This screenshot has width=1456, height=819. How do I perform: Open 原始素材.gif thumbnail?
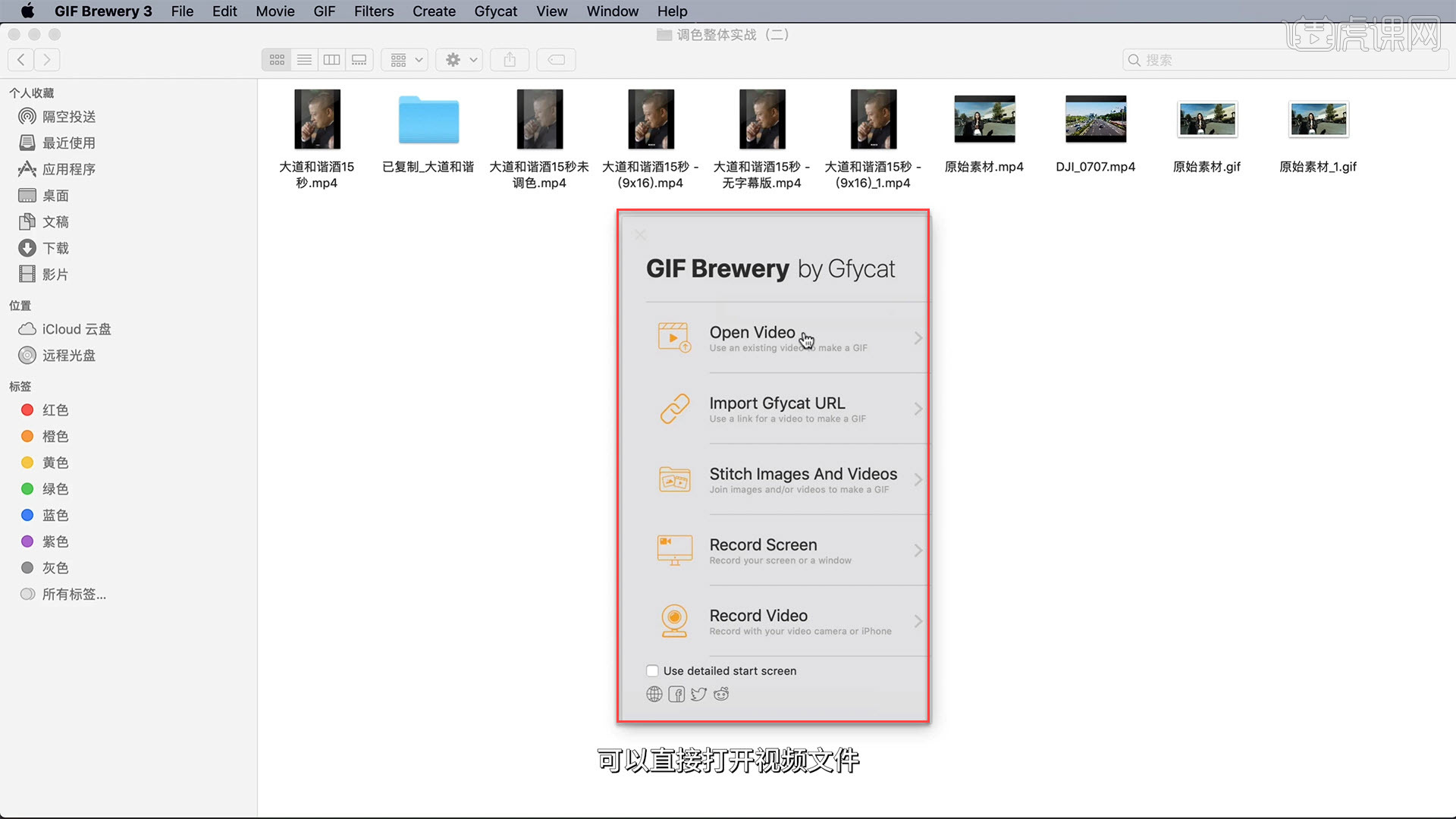pyautogui.click(x=1207, y=119)
